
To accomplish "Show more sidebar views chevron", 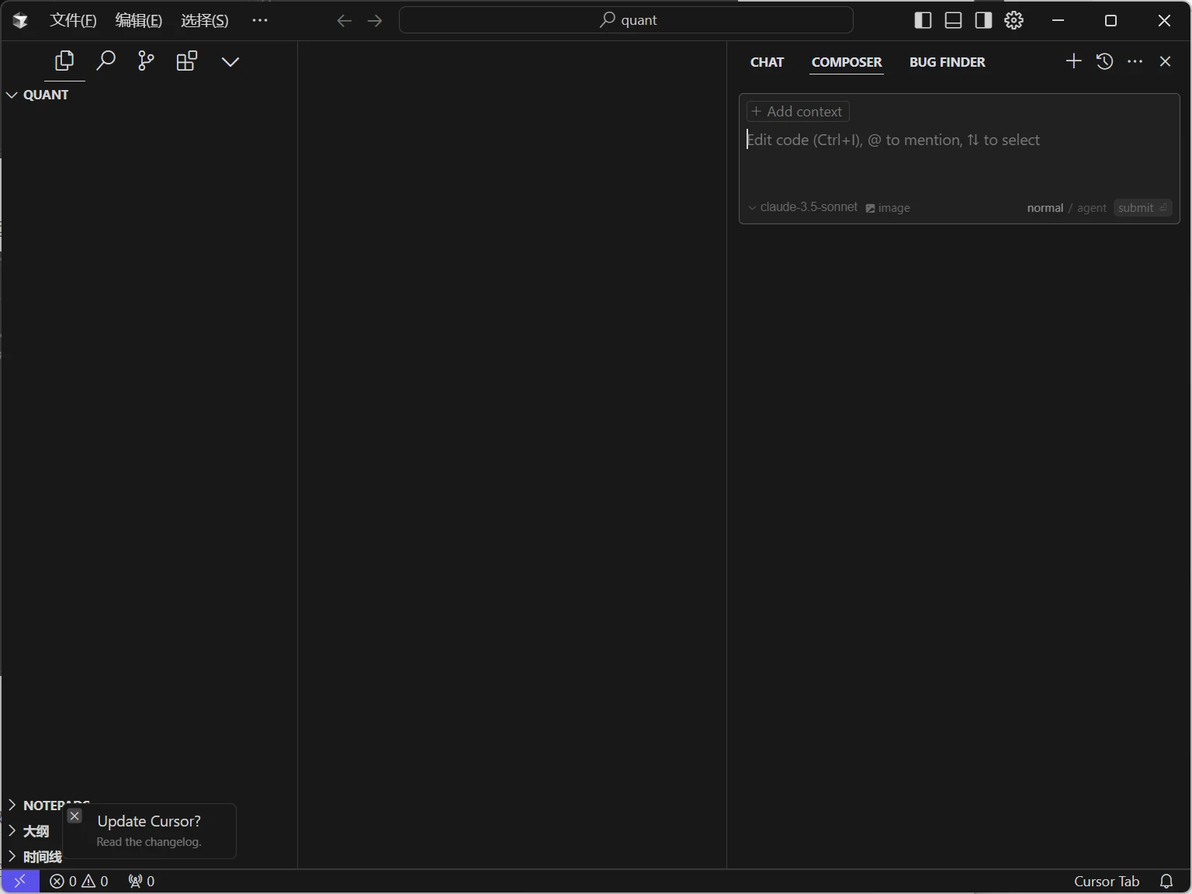I will tap(230, 62).
